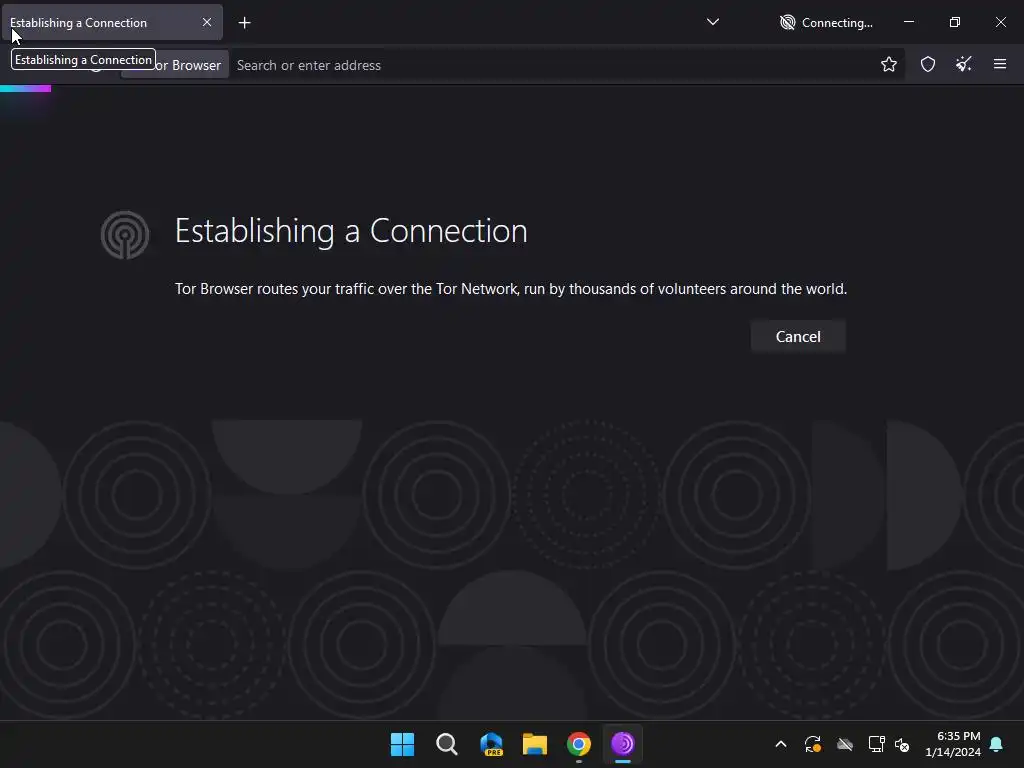Click the Establishing a Connection heading text
1024x768 pixels.
(351, 231)
